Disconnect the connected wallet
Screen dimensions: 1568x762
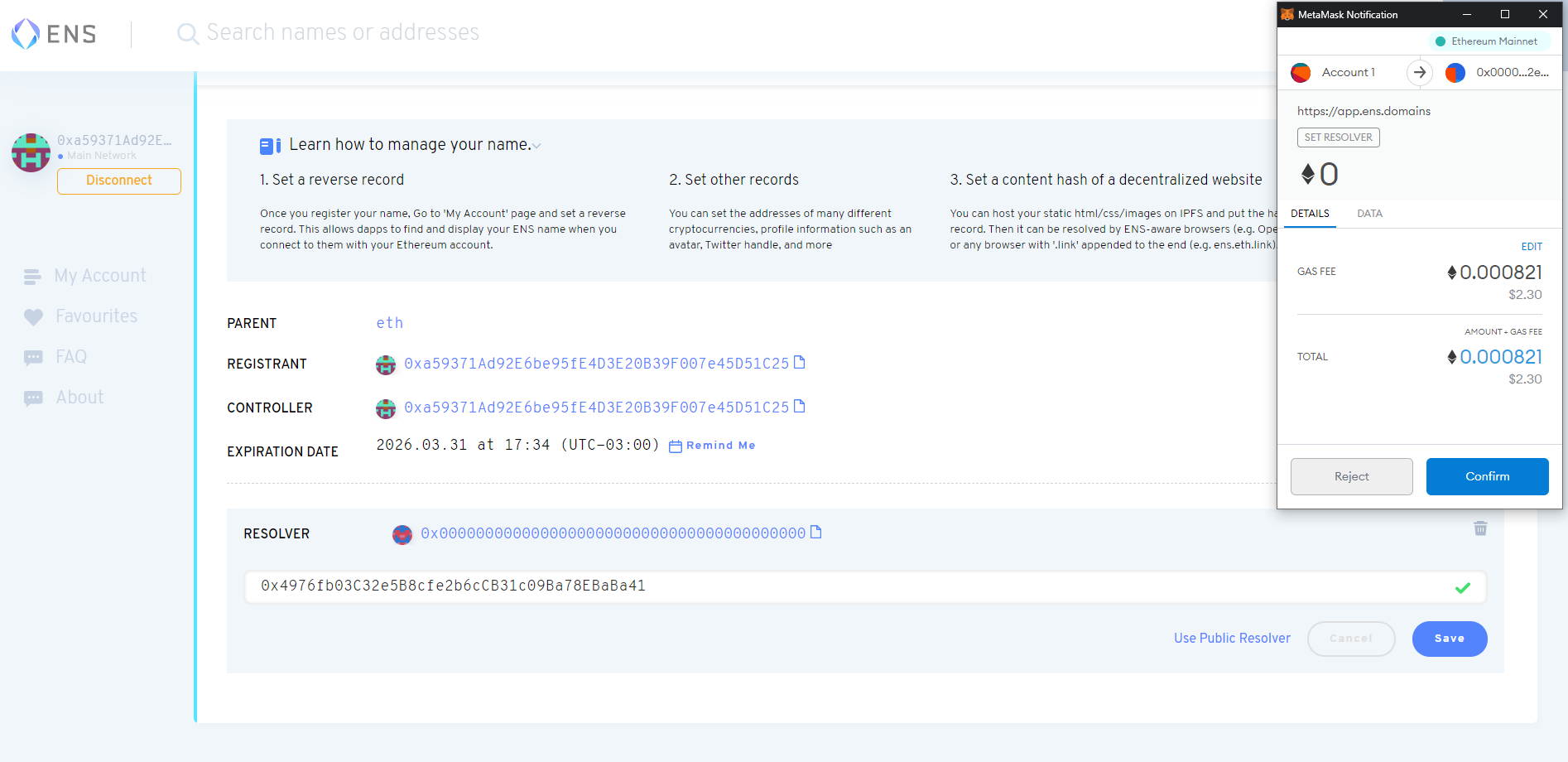click(x=119, y=181)
